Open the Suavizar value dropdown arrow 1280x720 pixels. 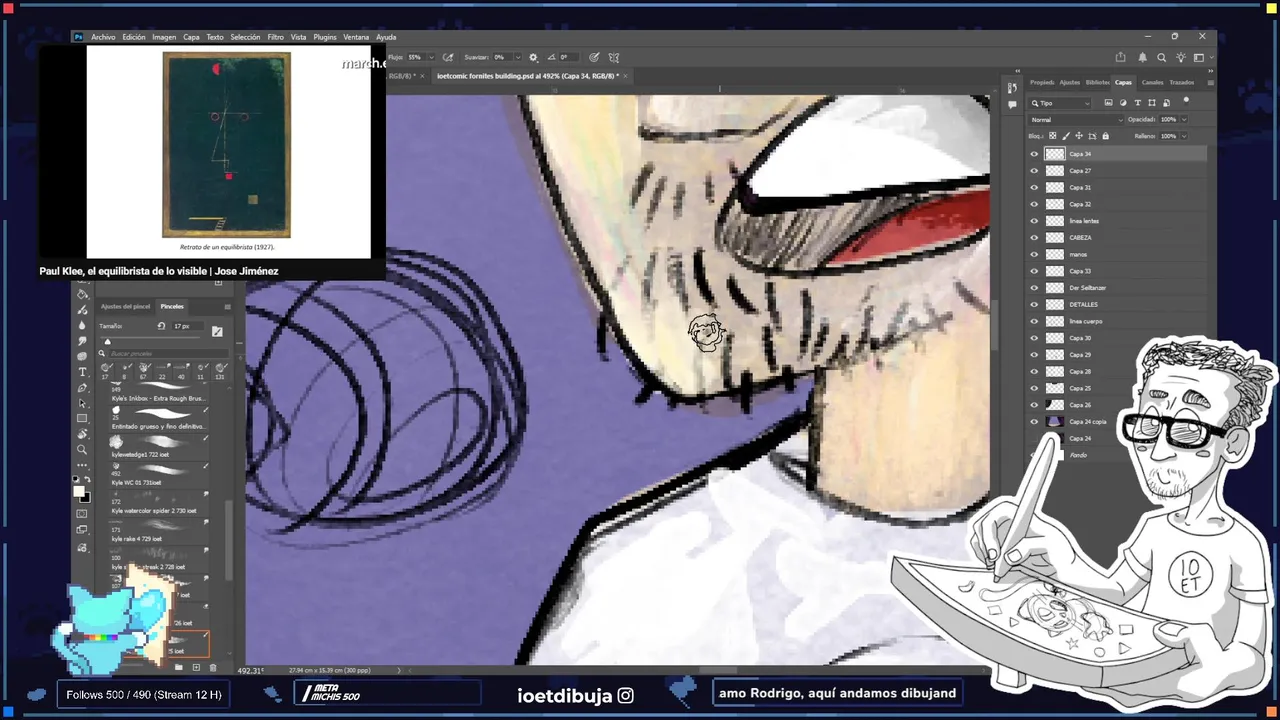coord(518,57)
